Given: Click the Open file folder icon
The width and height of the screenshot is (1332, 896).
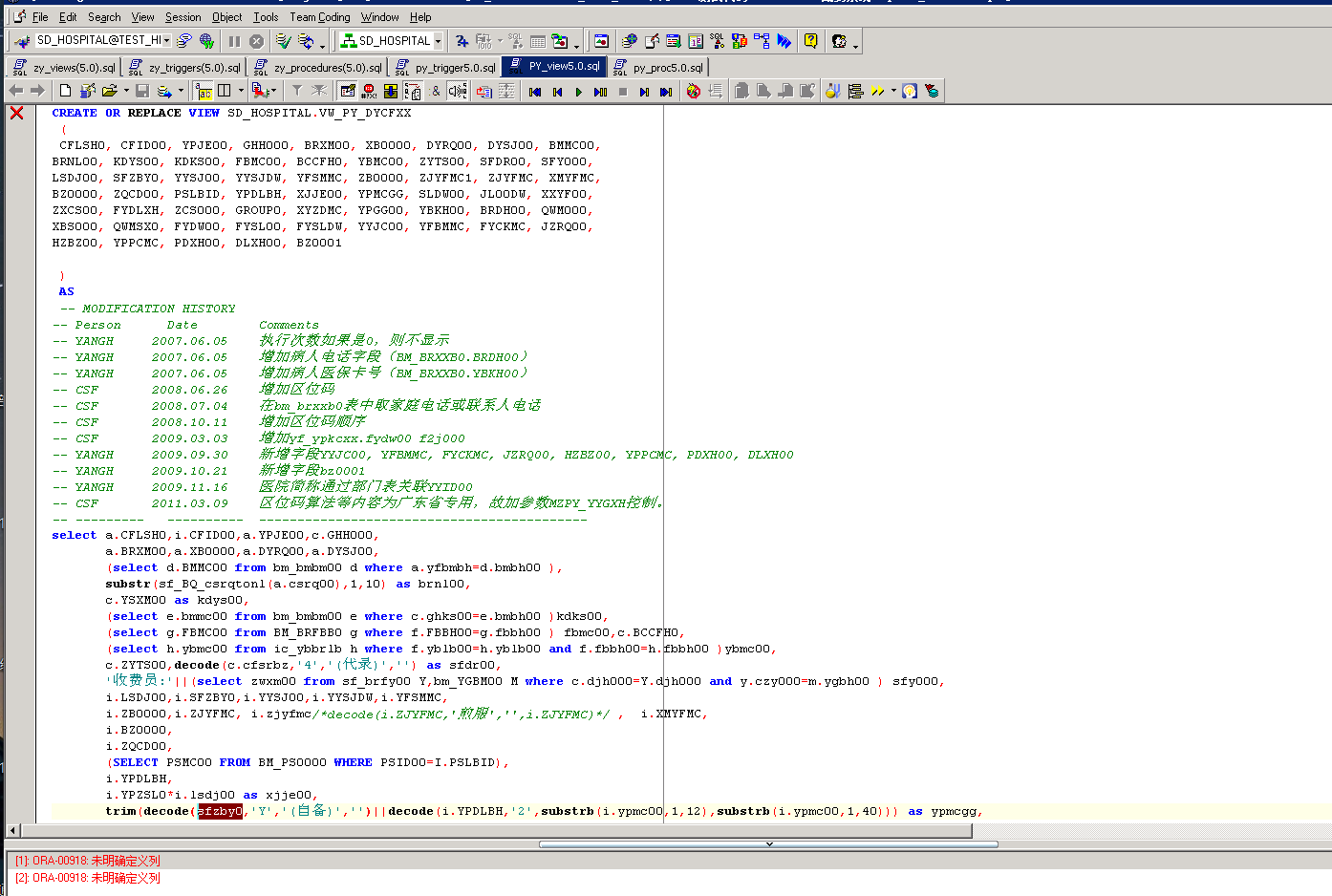Looking at the screenshot, I should [109, 91].
